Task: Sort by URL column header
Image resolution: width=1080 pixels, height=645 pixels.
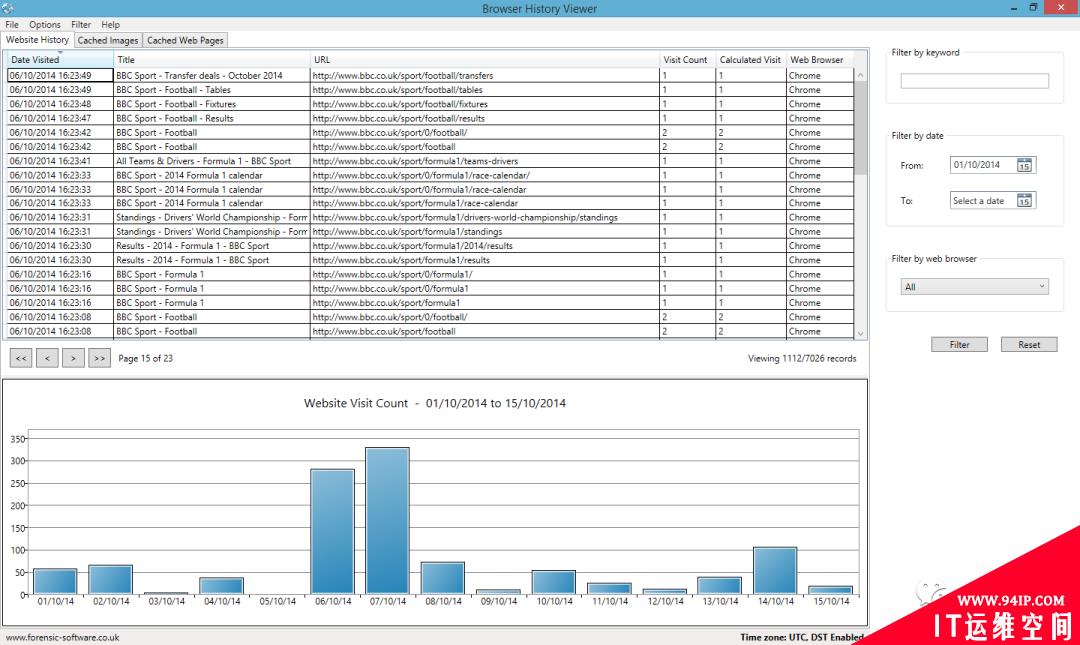Action: pyautogui.click(x=484, y=60)
